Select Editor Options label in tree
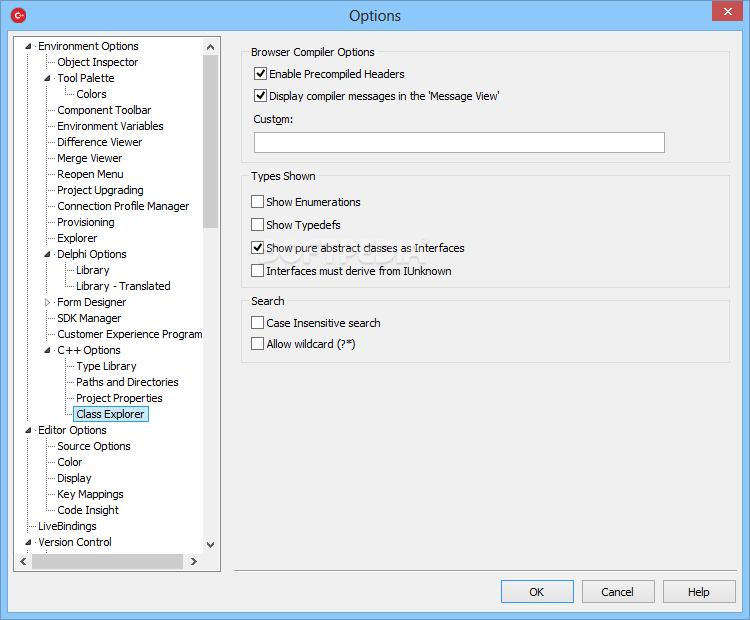This screenshot has height=620, width=750. [x=72, y=431]
